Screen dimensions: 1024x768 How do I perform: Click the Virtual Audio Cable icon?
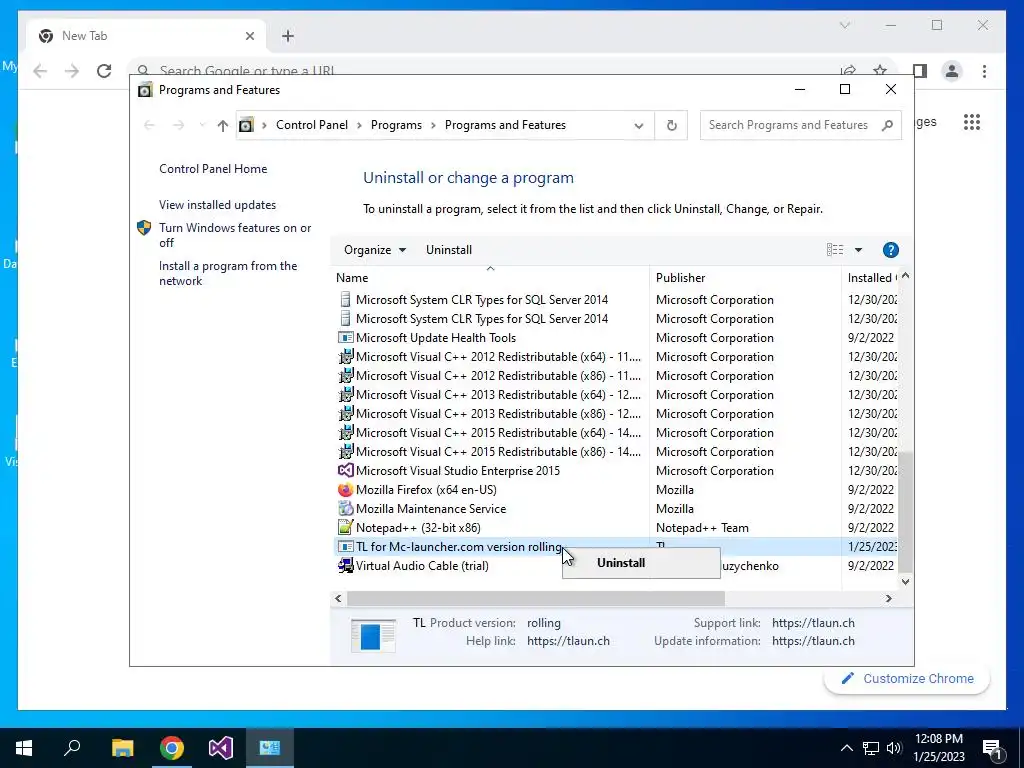[x=345, y=566]
